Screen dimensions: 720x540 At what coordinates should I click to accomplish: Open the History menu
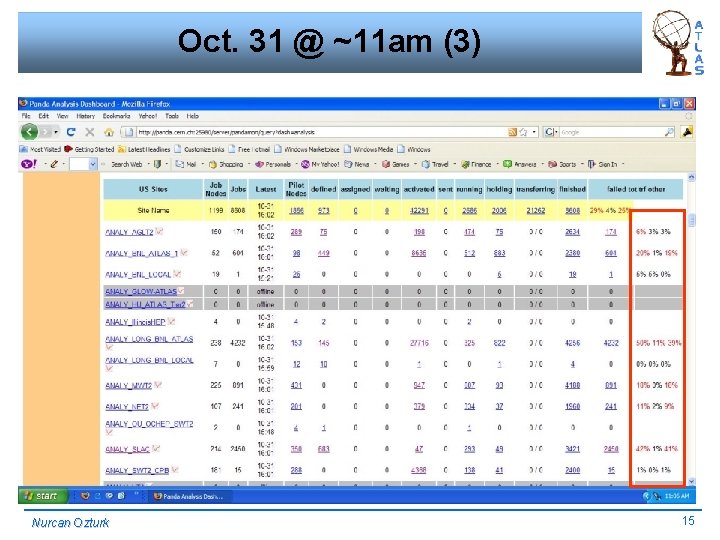click(x=85, y=116)
